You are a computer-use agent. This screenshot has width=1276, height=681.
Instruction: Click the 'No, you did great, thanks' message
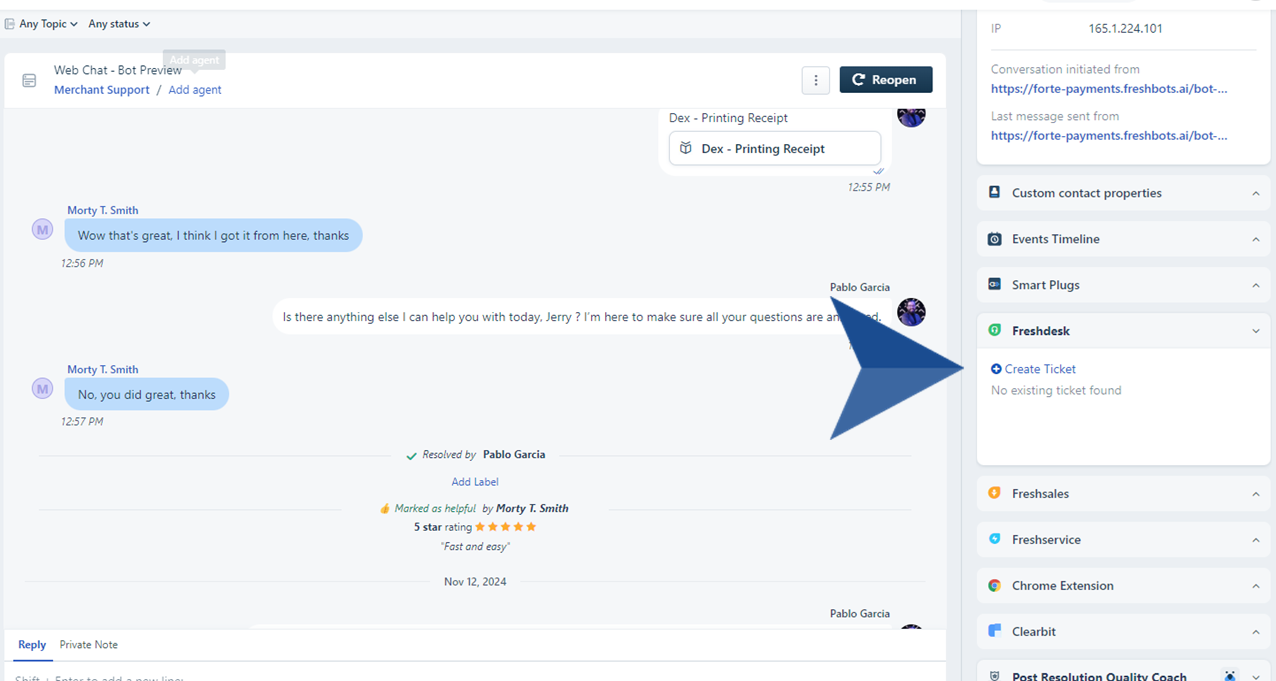[147, 394]
